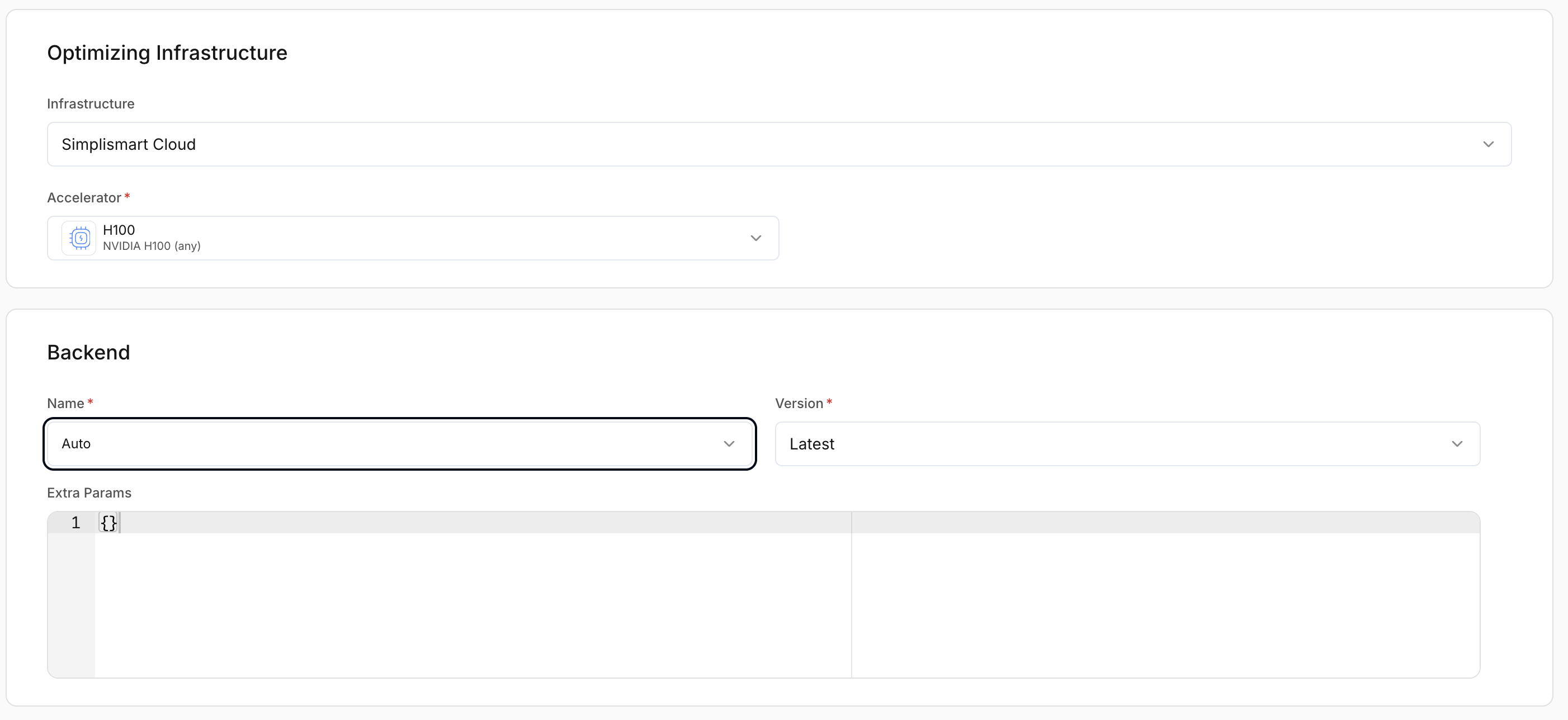Image resolution: width=1568 pixels, height=720 pixels.
Task: Click the Infrastructure dropdown chevron arrow
Action: coord(1487,144)
